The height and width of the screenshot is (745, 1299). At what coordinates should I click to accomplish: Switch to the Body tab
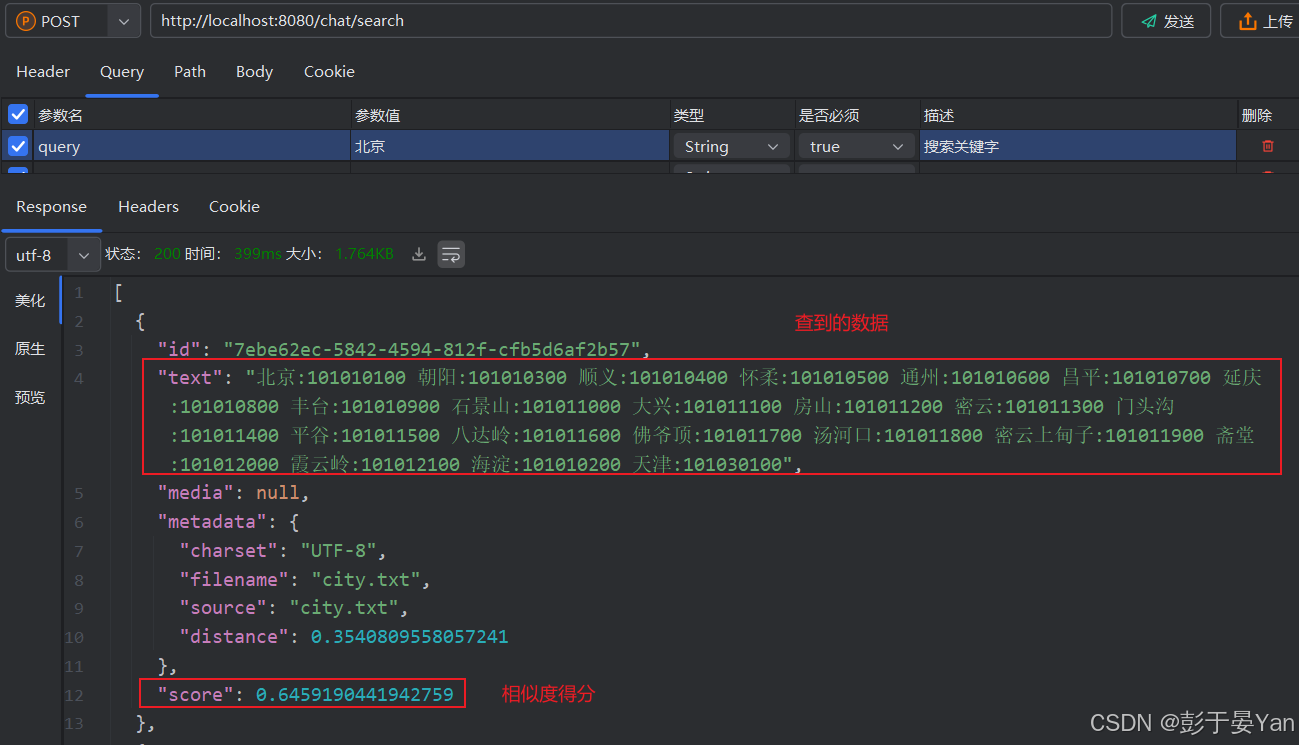254,72
